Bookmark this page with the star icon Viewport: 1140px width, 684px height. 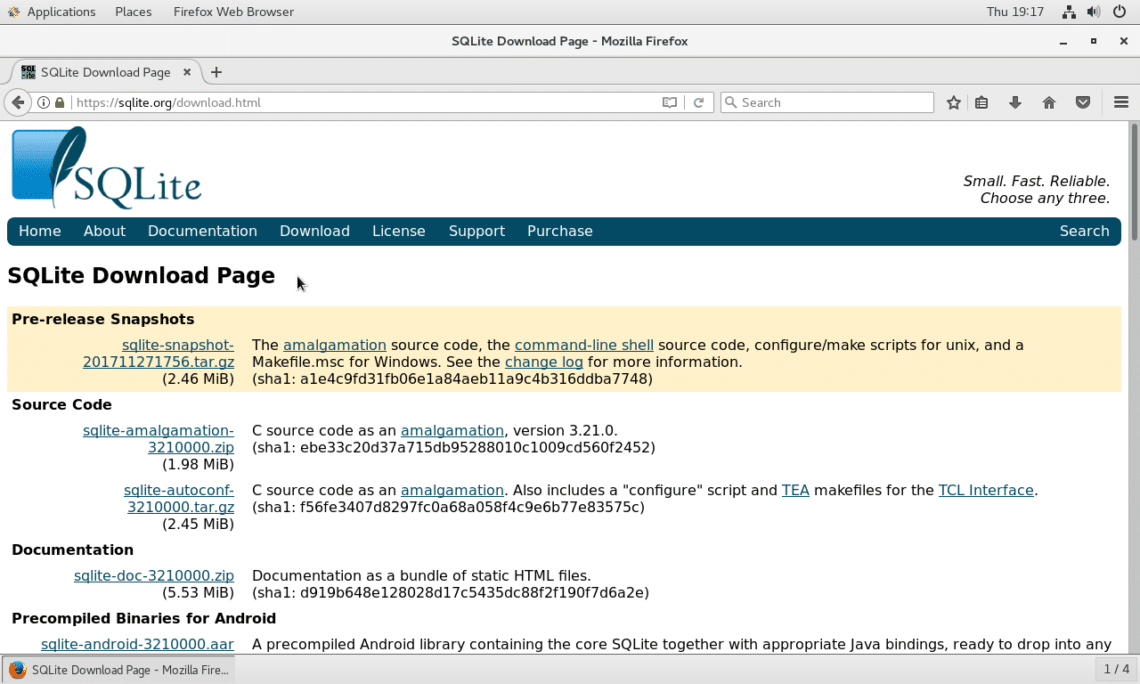(x=954, y=102)
